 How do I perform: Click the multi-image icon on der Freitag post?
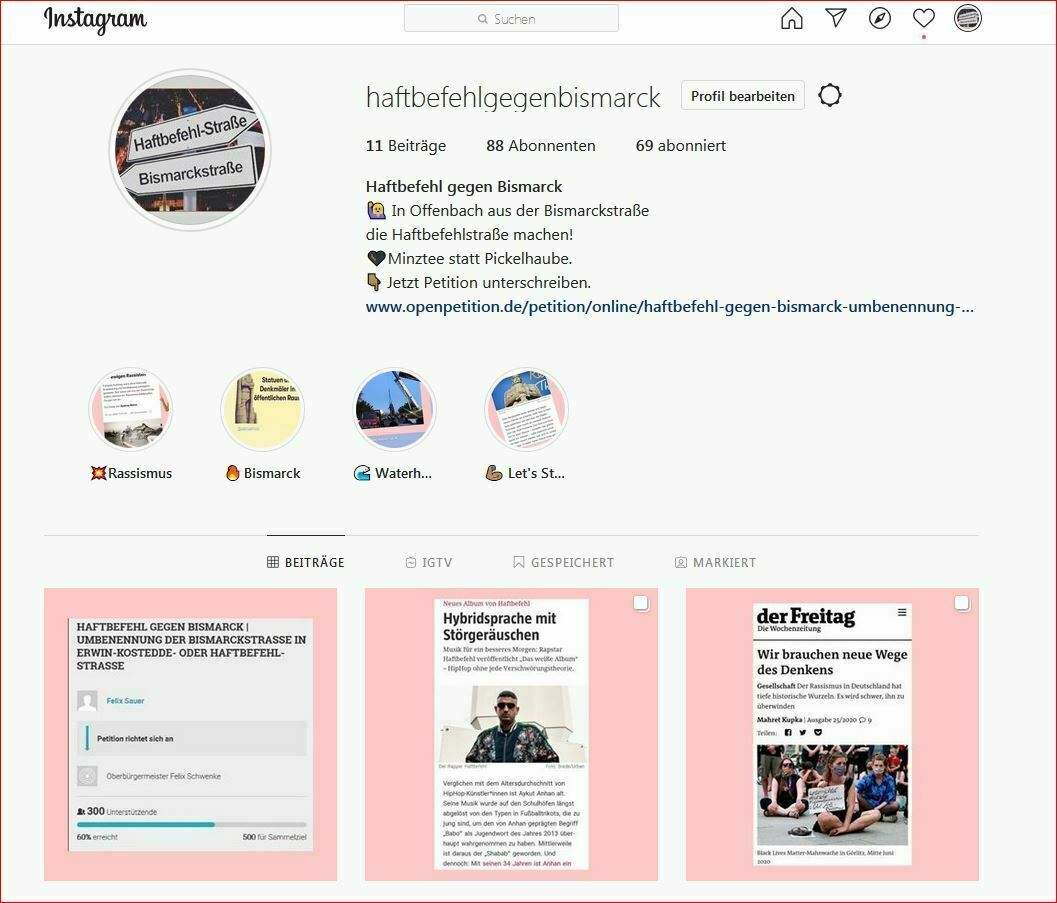pyautogui.click(x=961, y=603)
